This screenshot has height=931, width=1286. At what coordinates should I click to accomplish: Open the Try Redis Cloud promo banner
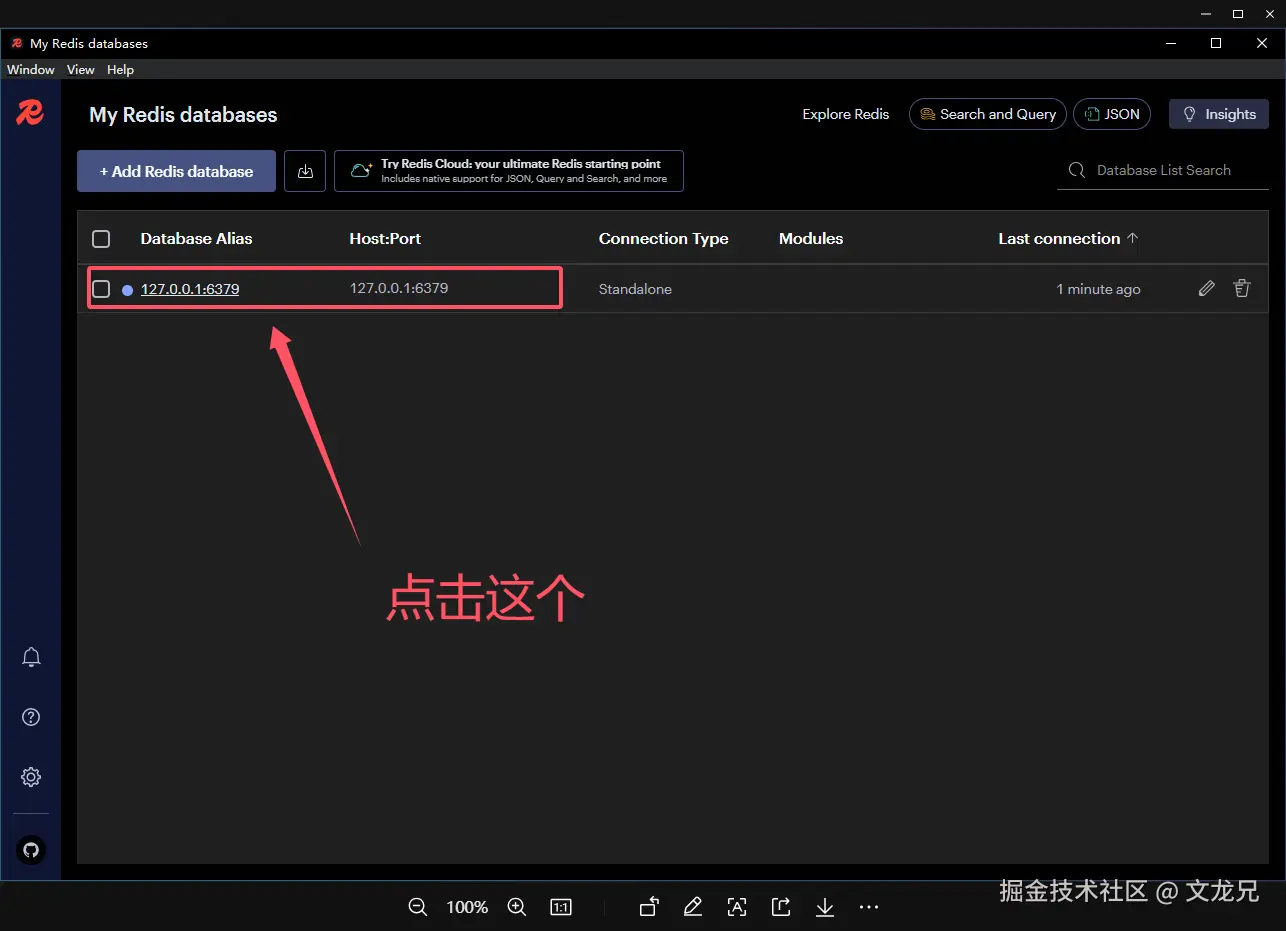[509, 171]
